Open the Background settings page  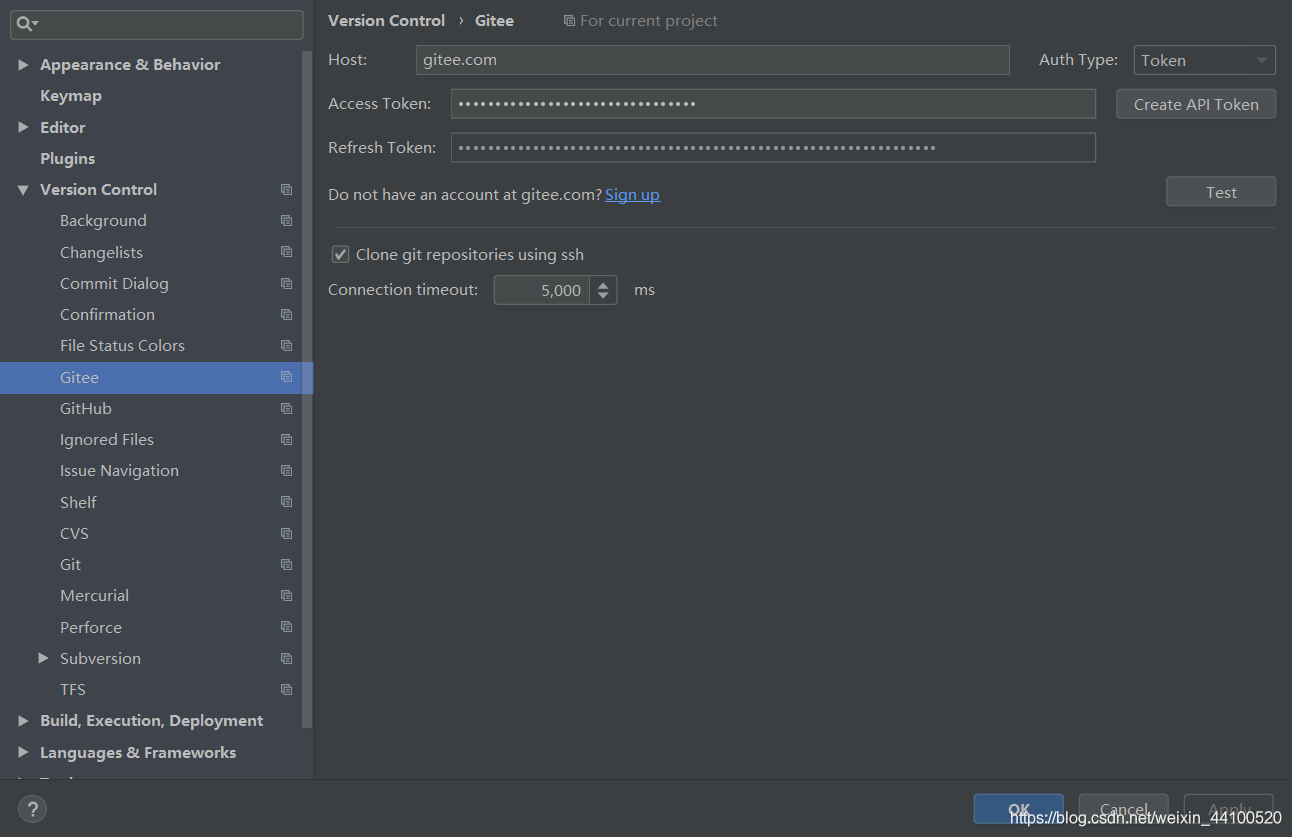[103, 220]
